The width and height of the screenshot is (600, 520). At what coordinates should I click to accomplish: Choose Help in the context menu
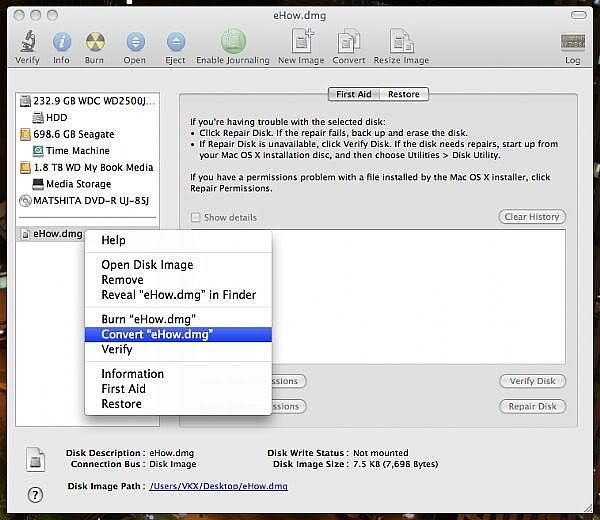[x=178, y=240]
